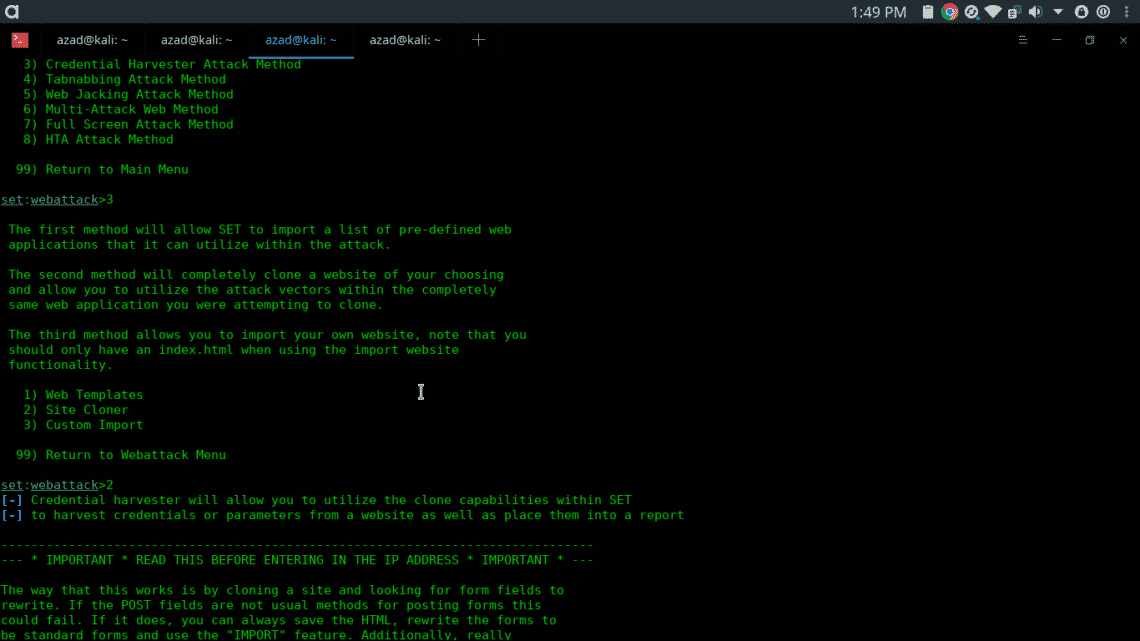1140x641 pixels.
Task: Click 'Credential harvester will allow you' line
Action: pos(316,500)
